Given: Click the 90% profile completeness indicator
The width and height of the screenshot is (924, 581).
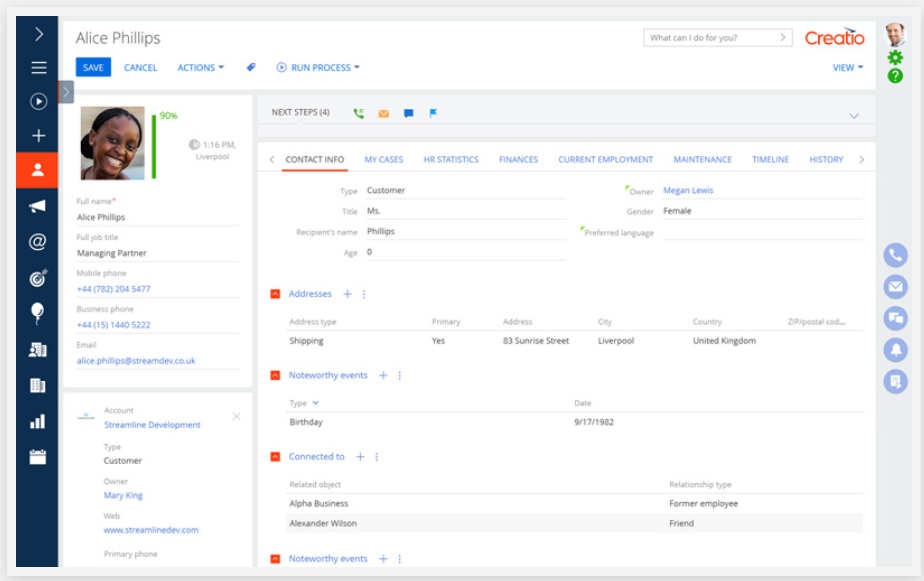Looking at the screenshot, I should tap(168, 115).
